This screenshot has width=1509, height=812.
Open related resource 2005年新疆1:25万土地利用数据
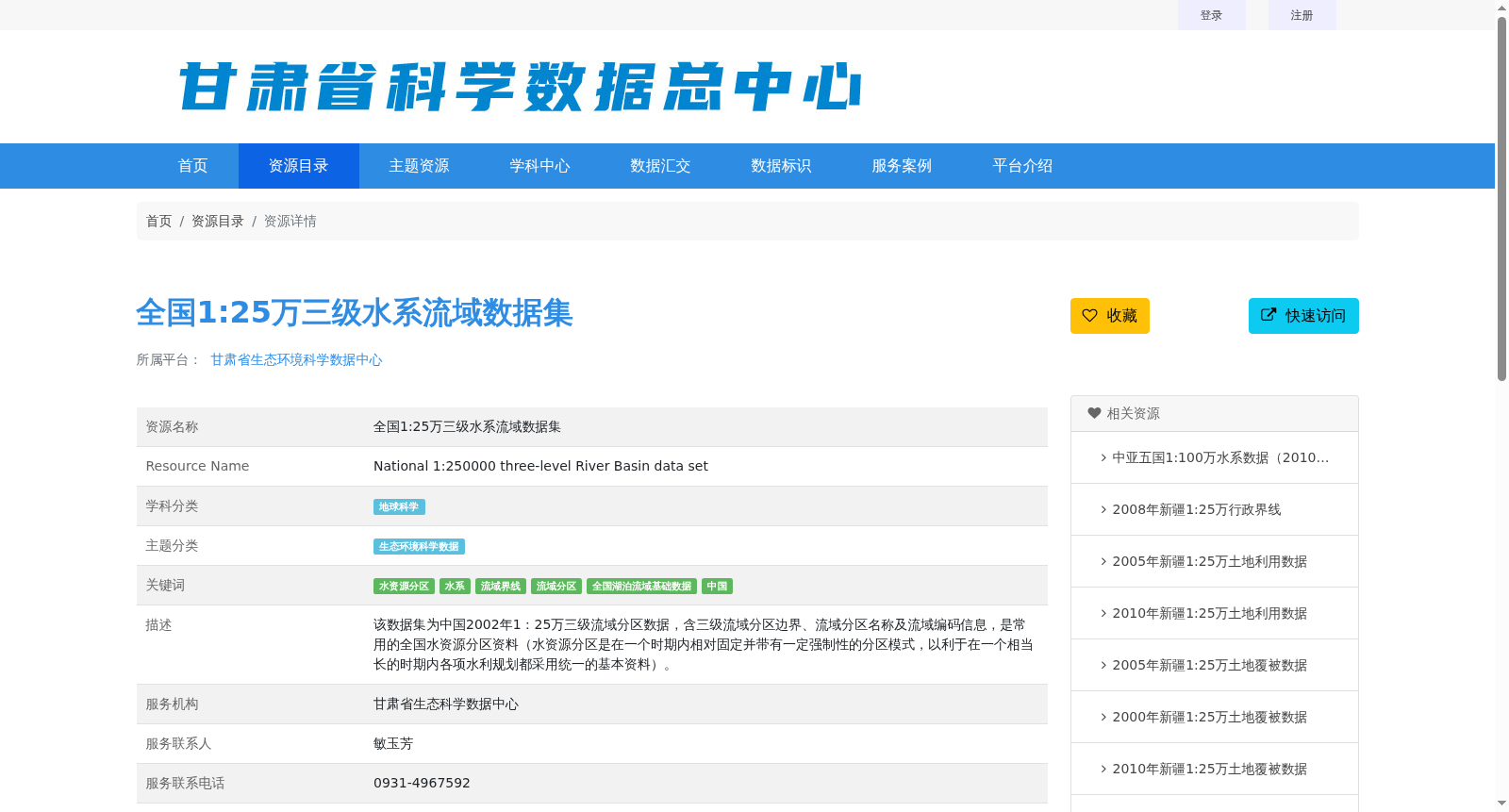1209,561
